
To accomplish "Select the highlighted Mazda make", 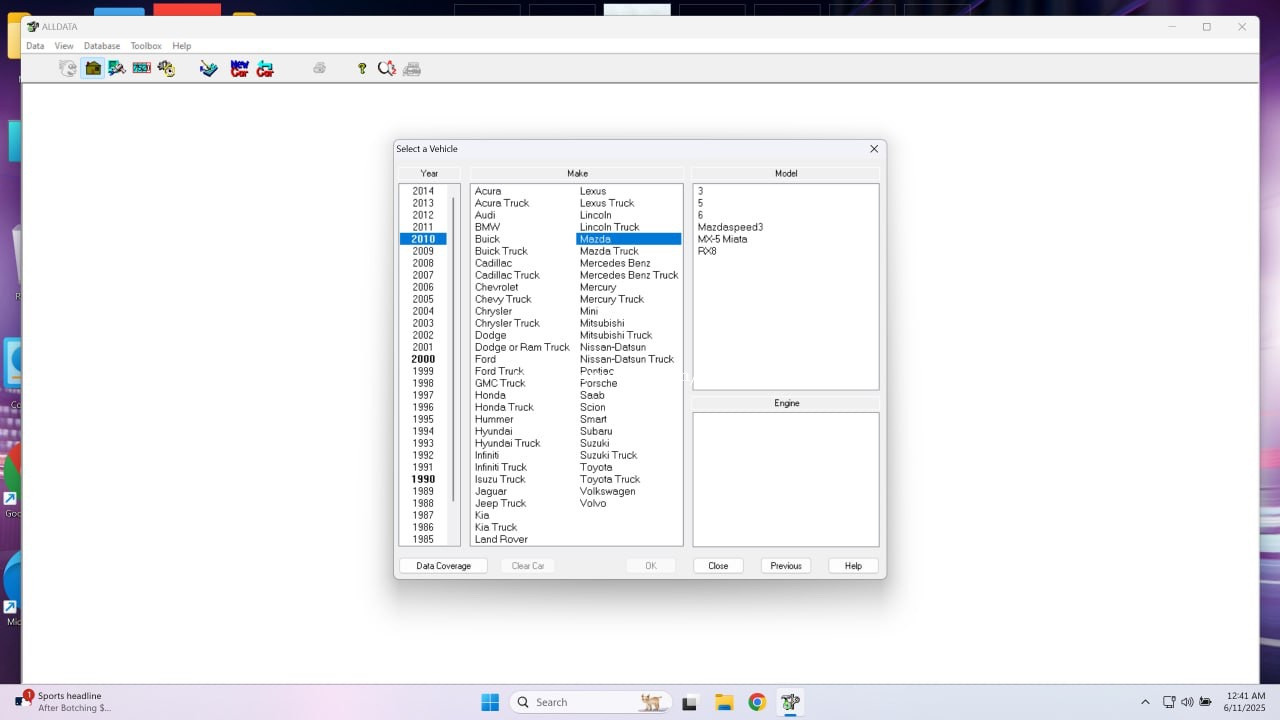I will click(x=628, y=239).
